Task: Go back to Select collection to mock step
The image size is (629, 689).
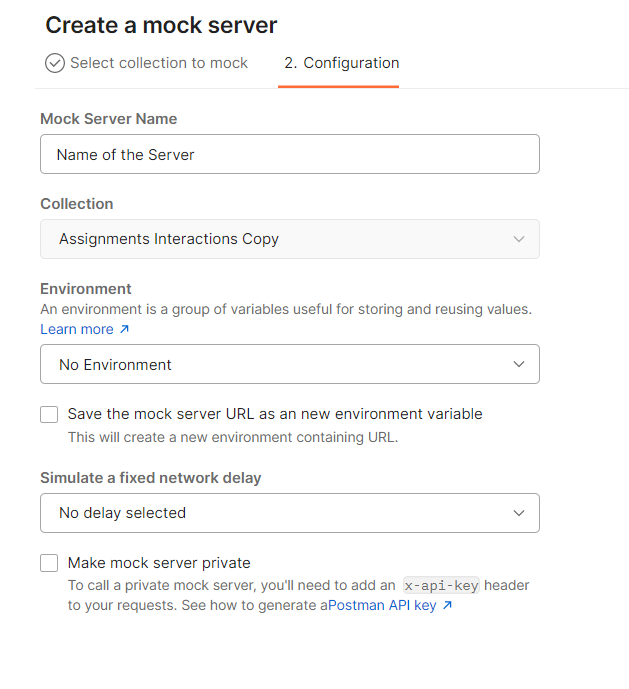Action: [x=158, y=63]
